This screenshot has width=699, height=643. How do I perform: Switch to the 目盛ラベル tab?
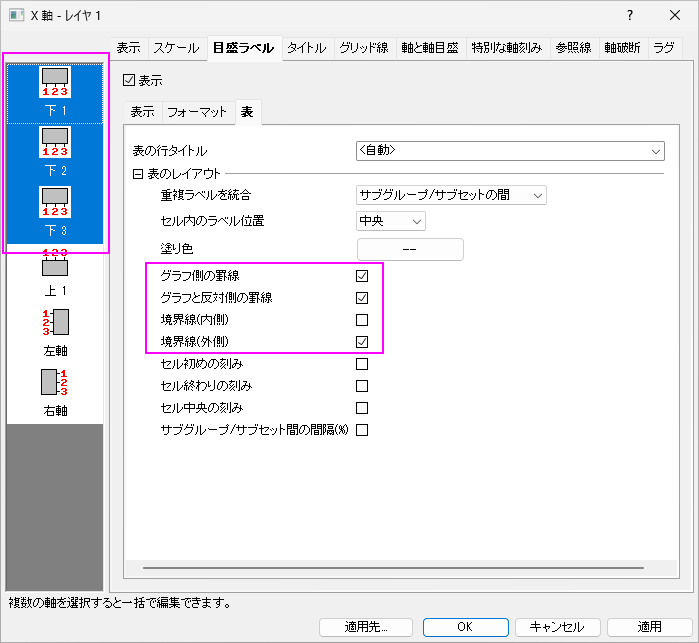[243, 48]
